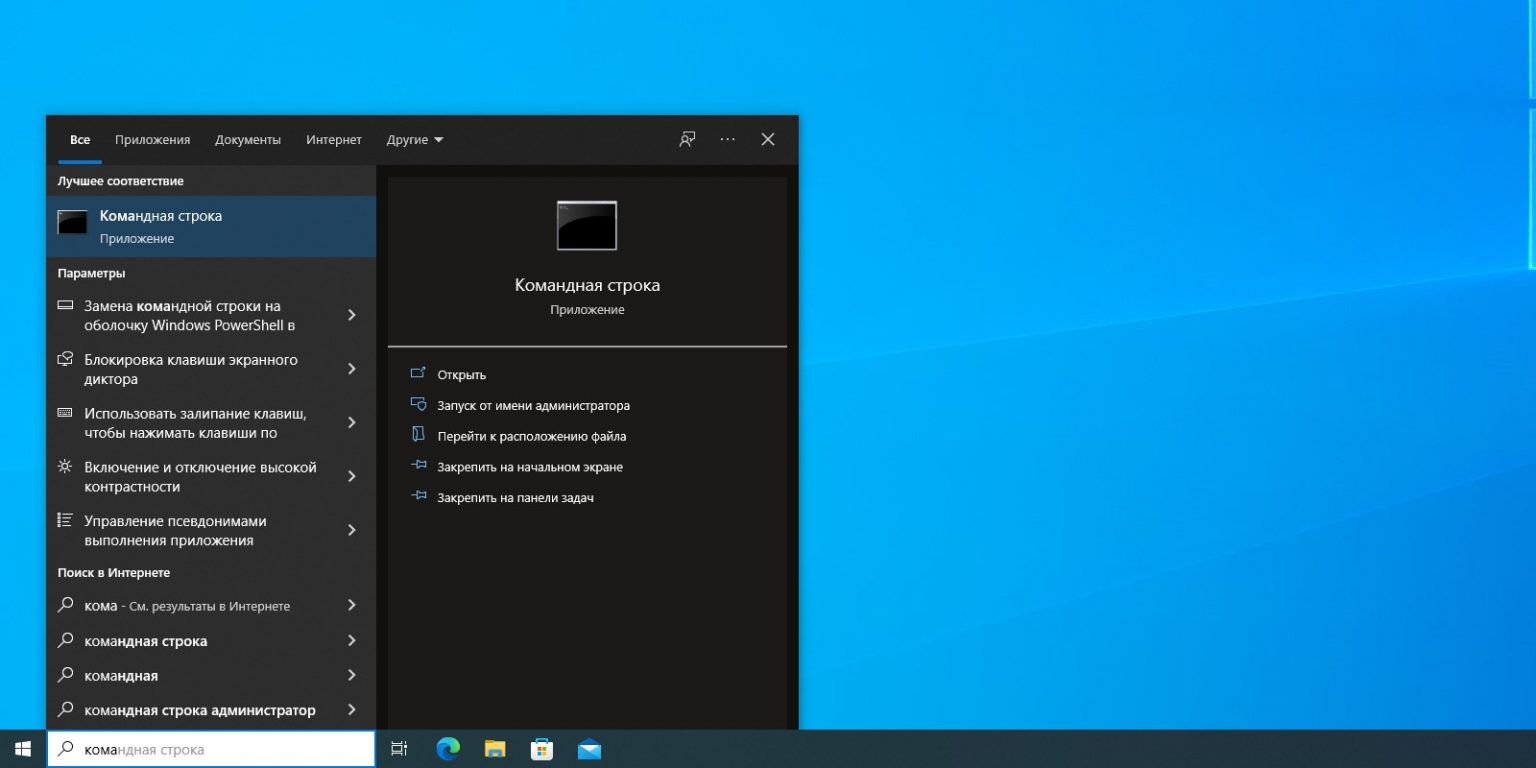Close the search panel with X
The height and width of the screenshot is (768, 1536).
click(768, 140)
